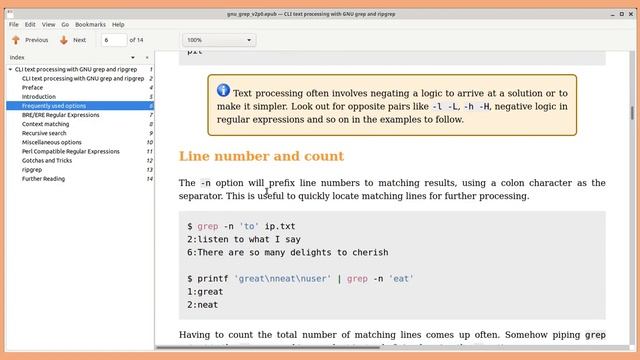Click the output line '2:listen to what I say'
Viewport: 640px width, 360px height.
pos(244,240)
